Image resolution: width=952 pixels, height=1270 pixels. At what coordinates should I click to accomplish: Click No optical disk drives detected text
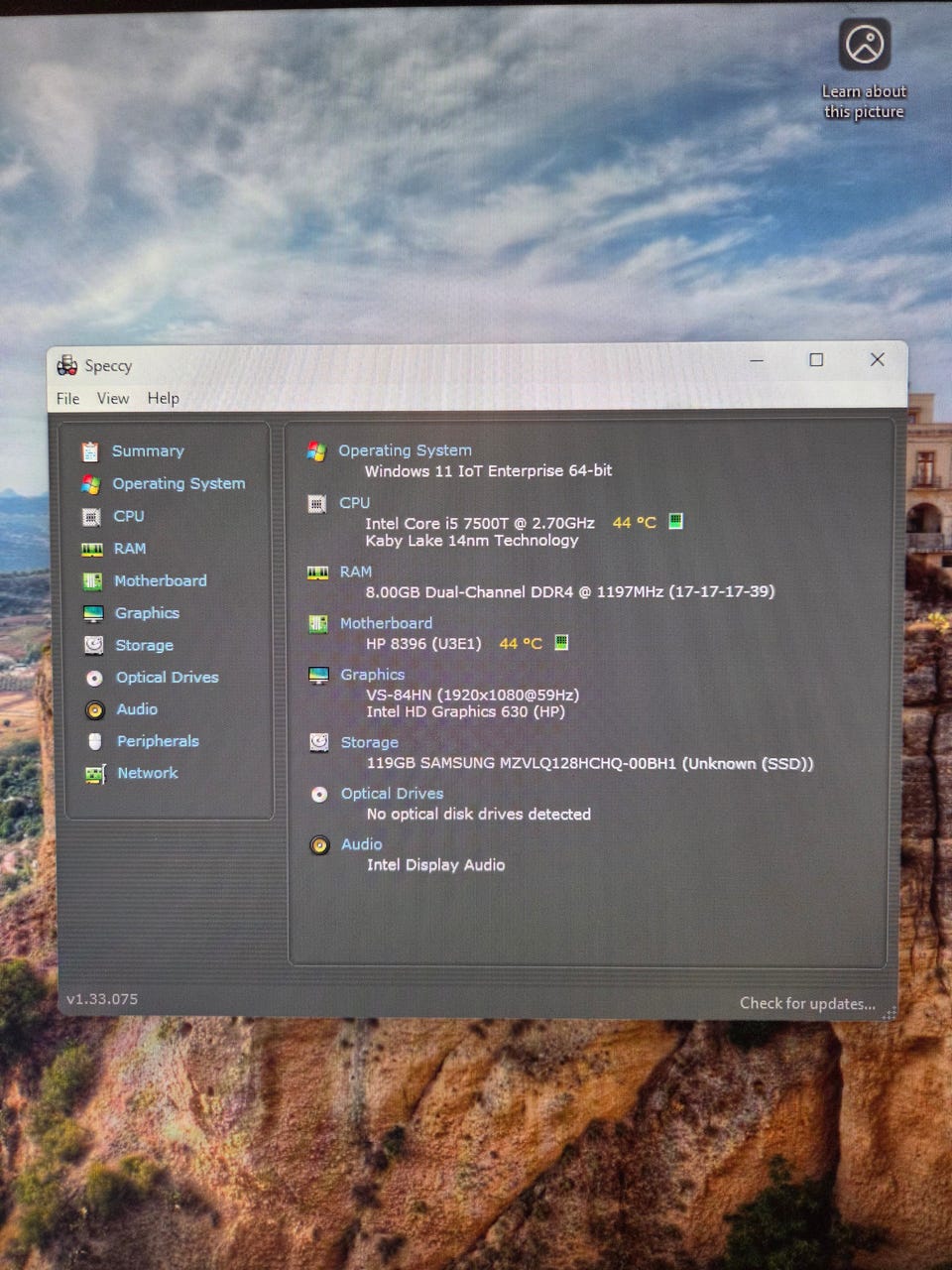(479, 815)
